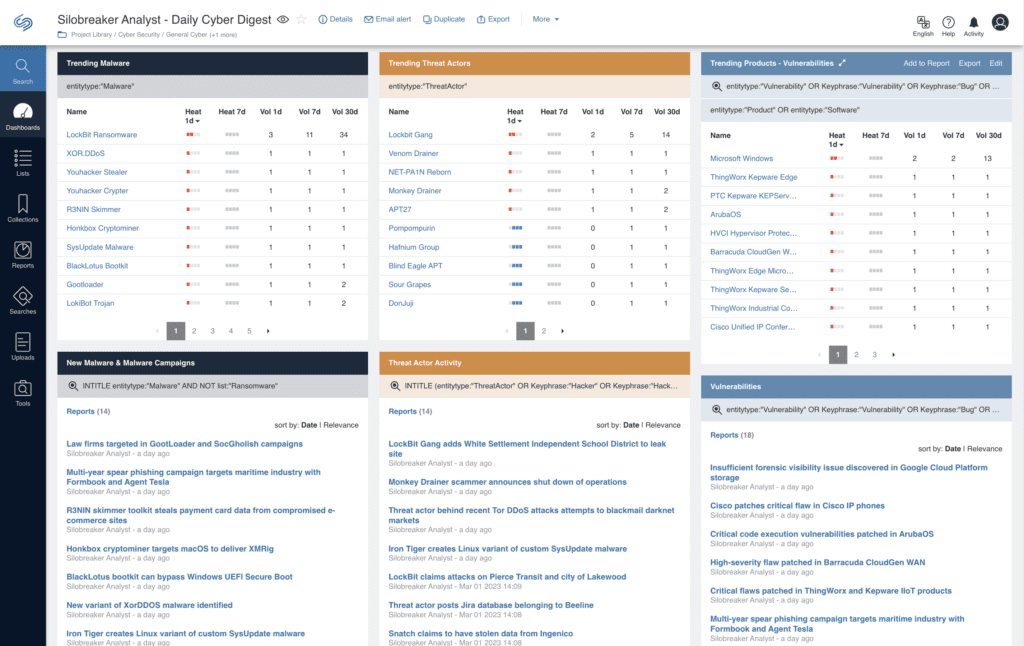1024x646 pixels.
Task: Click the Cyber Security breadcrumb
Action: tap(138, 35)
